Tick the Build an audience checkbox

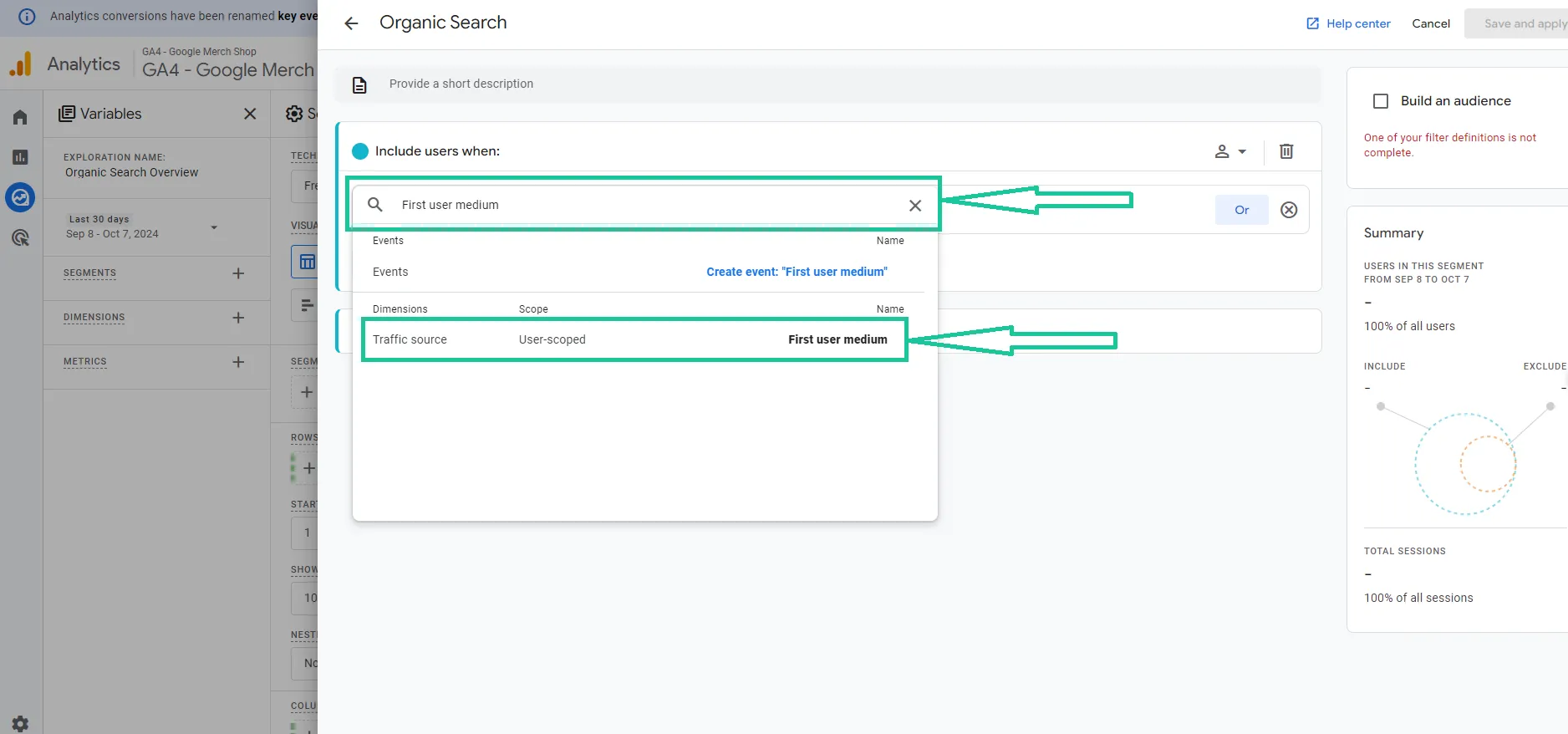[1381, 101]
